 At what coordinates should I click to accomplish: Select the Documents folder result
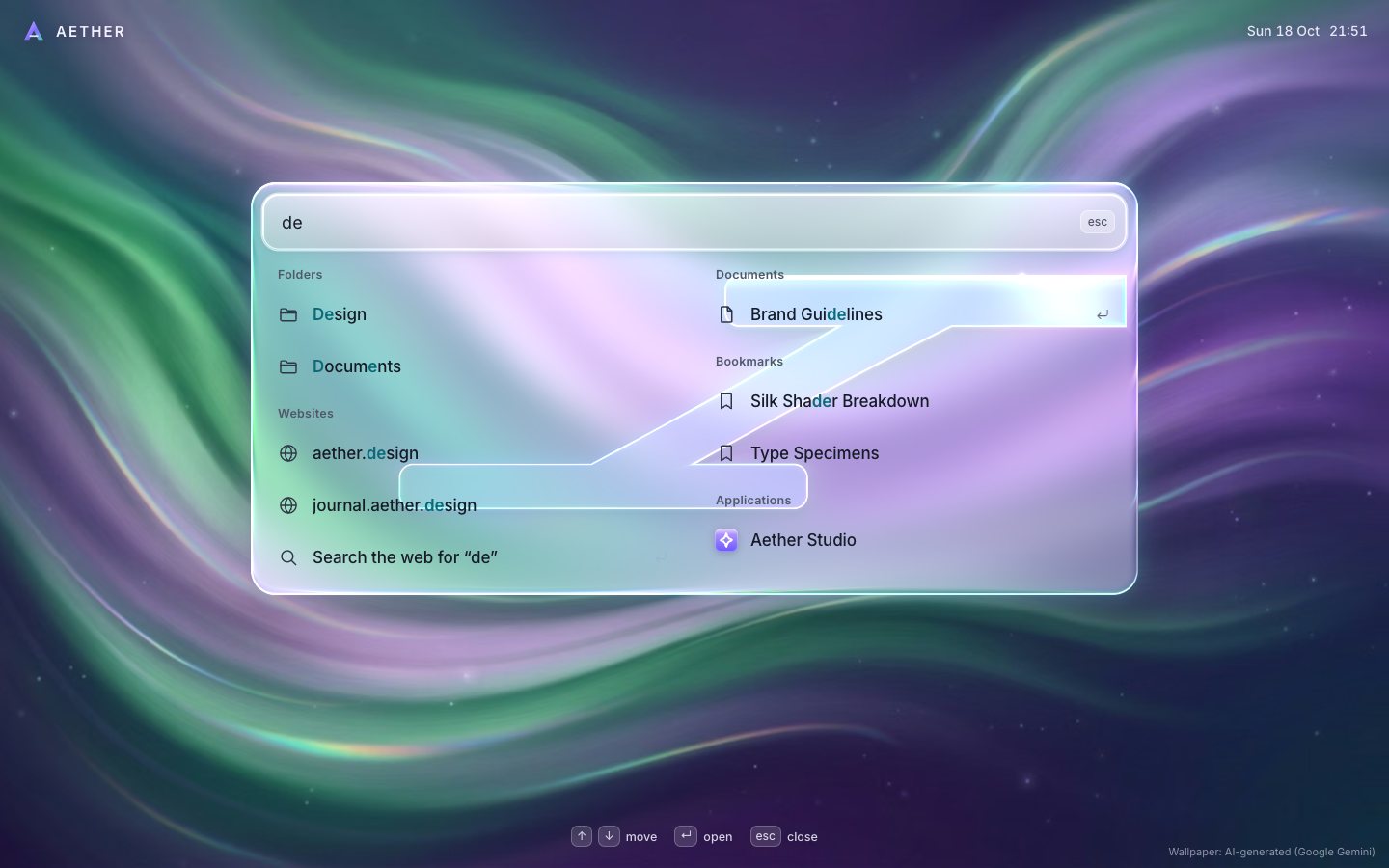(476, 366)
